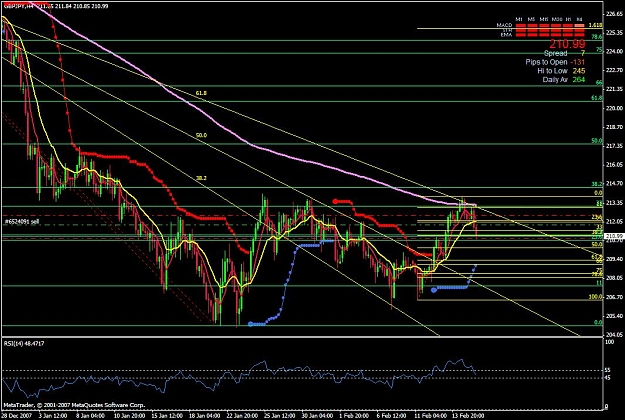
Task: Click the H4 timeframe column header
Action: tap(580, 19)
